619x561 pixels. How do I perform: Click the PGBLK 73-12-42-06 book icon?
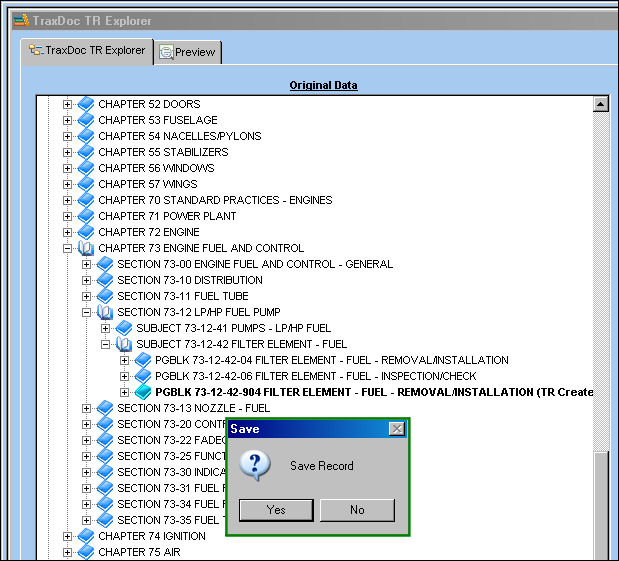click(x=143, y=376)
